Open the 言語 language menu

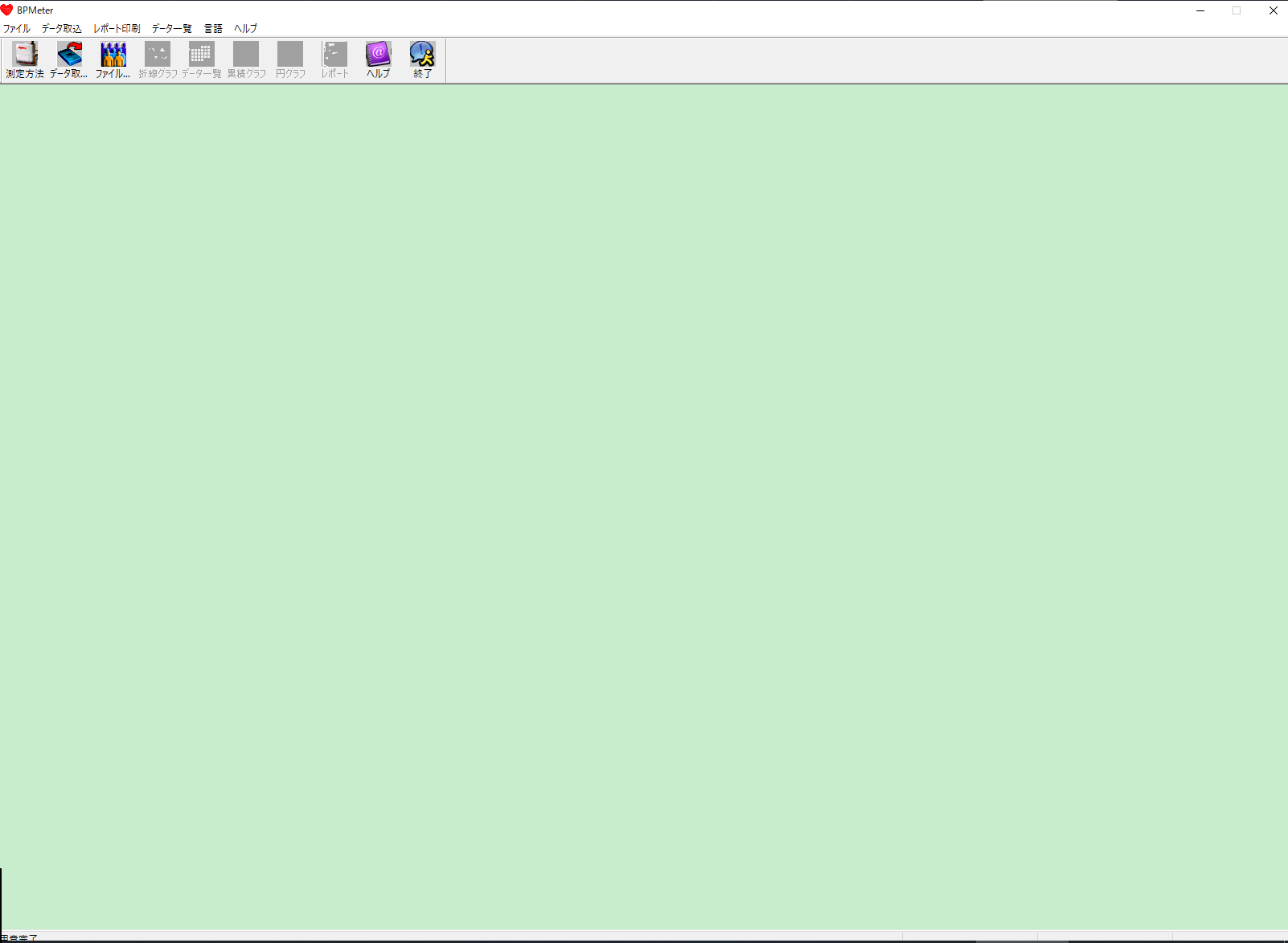click(213, 28)
